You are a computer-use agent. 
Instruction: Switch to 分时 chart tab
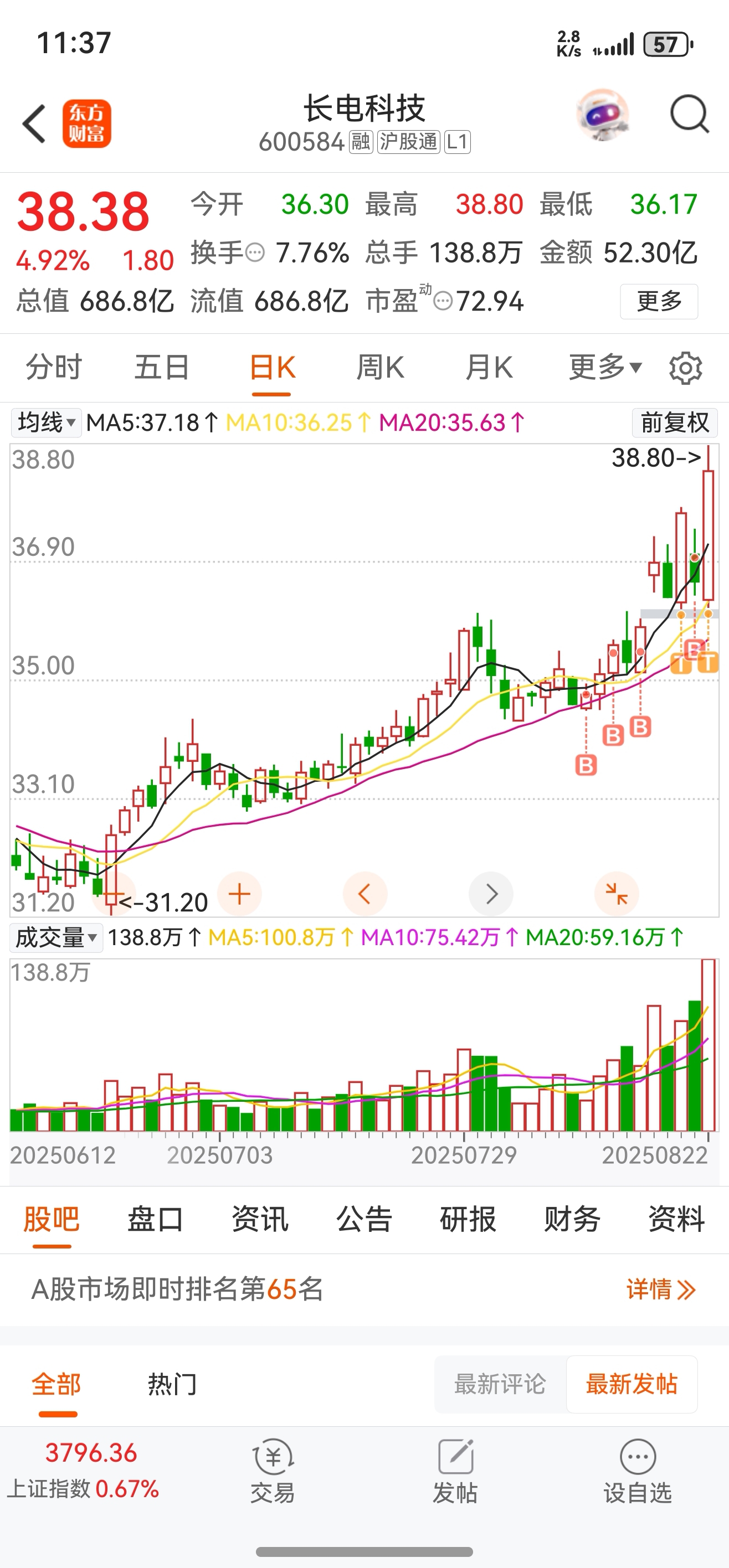pos(54,368)
